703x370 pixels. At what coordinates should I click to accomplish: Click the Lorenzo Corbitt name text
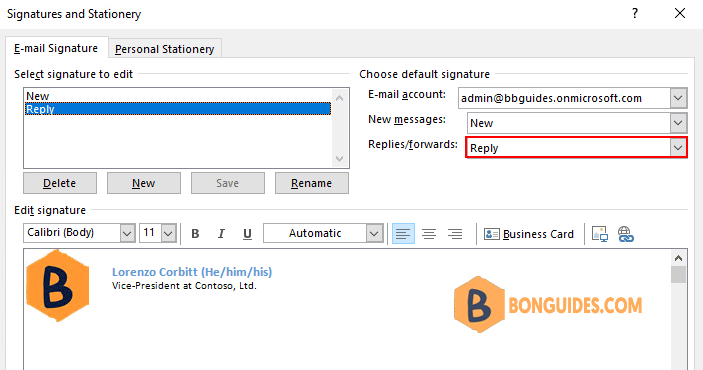pyautogui.click(x=192, y=272)
